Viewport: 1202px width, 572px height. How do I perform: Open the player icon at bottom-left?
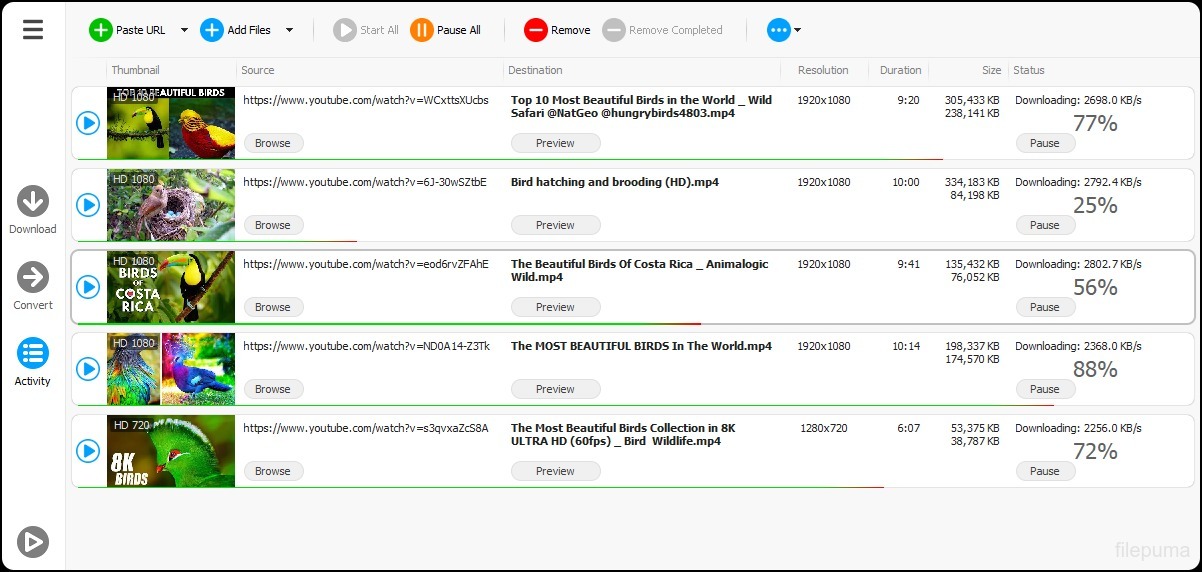coord(33,541)
